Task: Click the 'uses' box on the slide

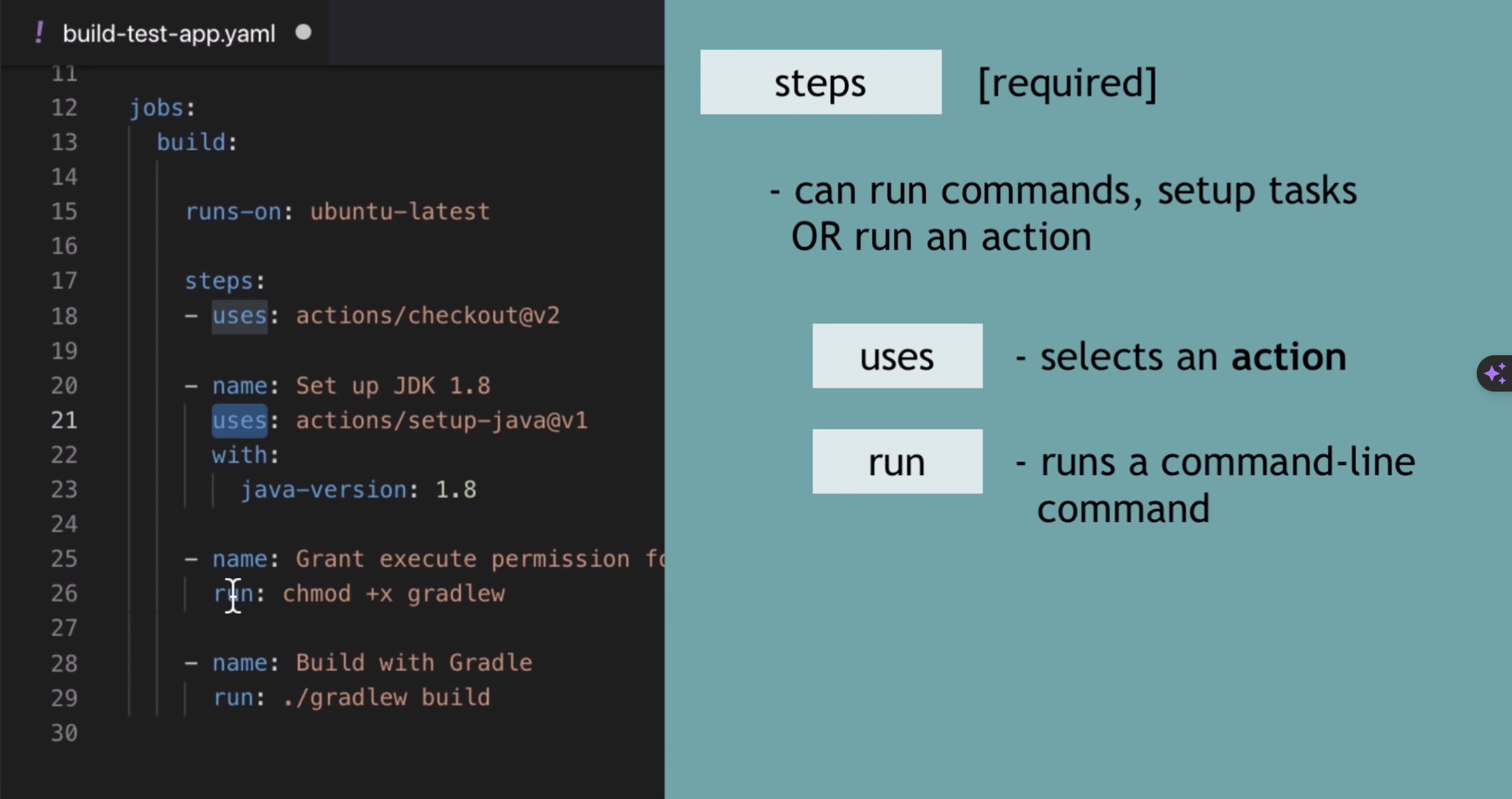Action: 897,356
